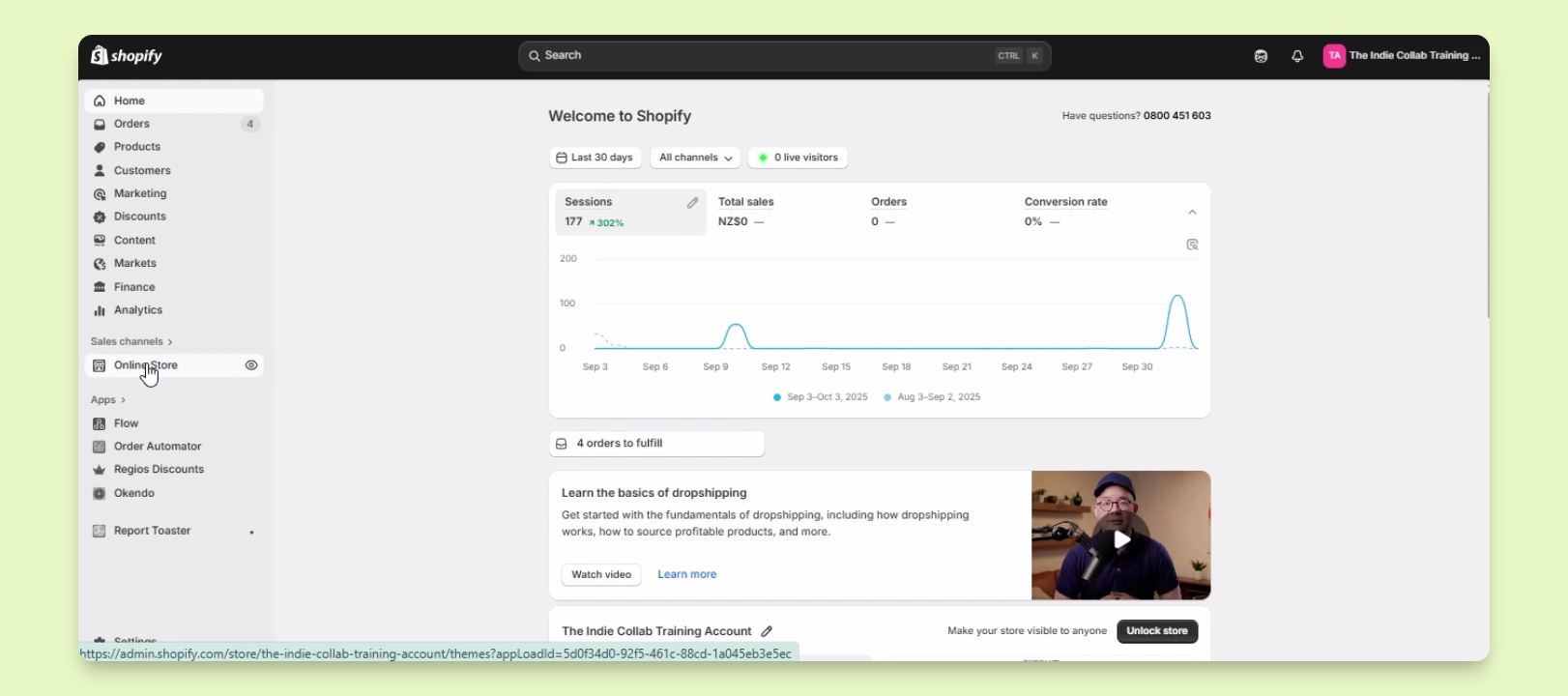The height and width of the screenshot is (696, 1568).
Task: Click the Discounts badge icon
Action: pyautogui.click(x=100, y=217)
